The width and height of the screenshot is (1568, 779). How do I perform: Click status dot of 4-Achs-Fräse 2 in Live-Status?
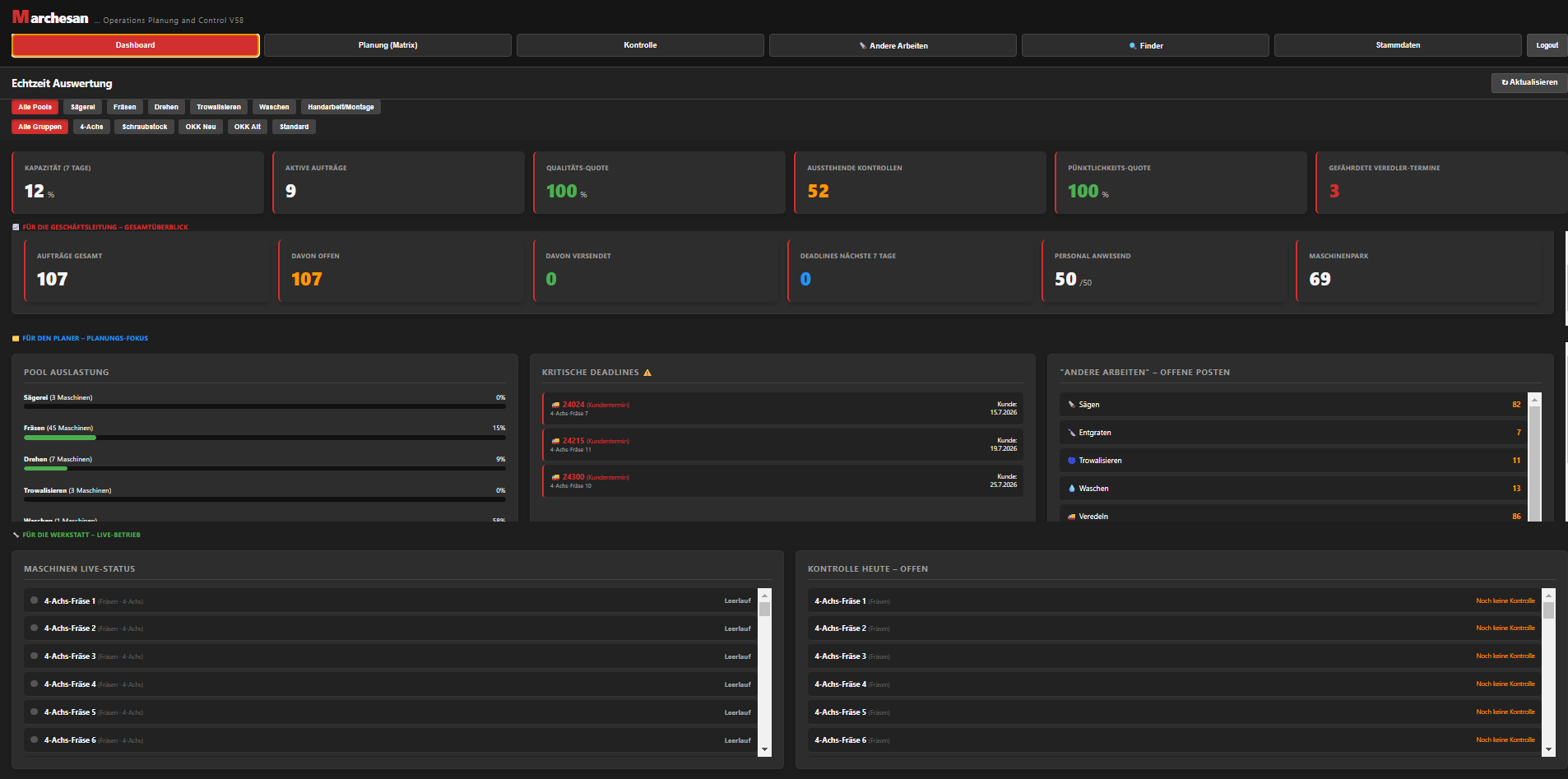[x=34, y=628]
